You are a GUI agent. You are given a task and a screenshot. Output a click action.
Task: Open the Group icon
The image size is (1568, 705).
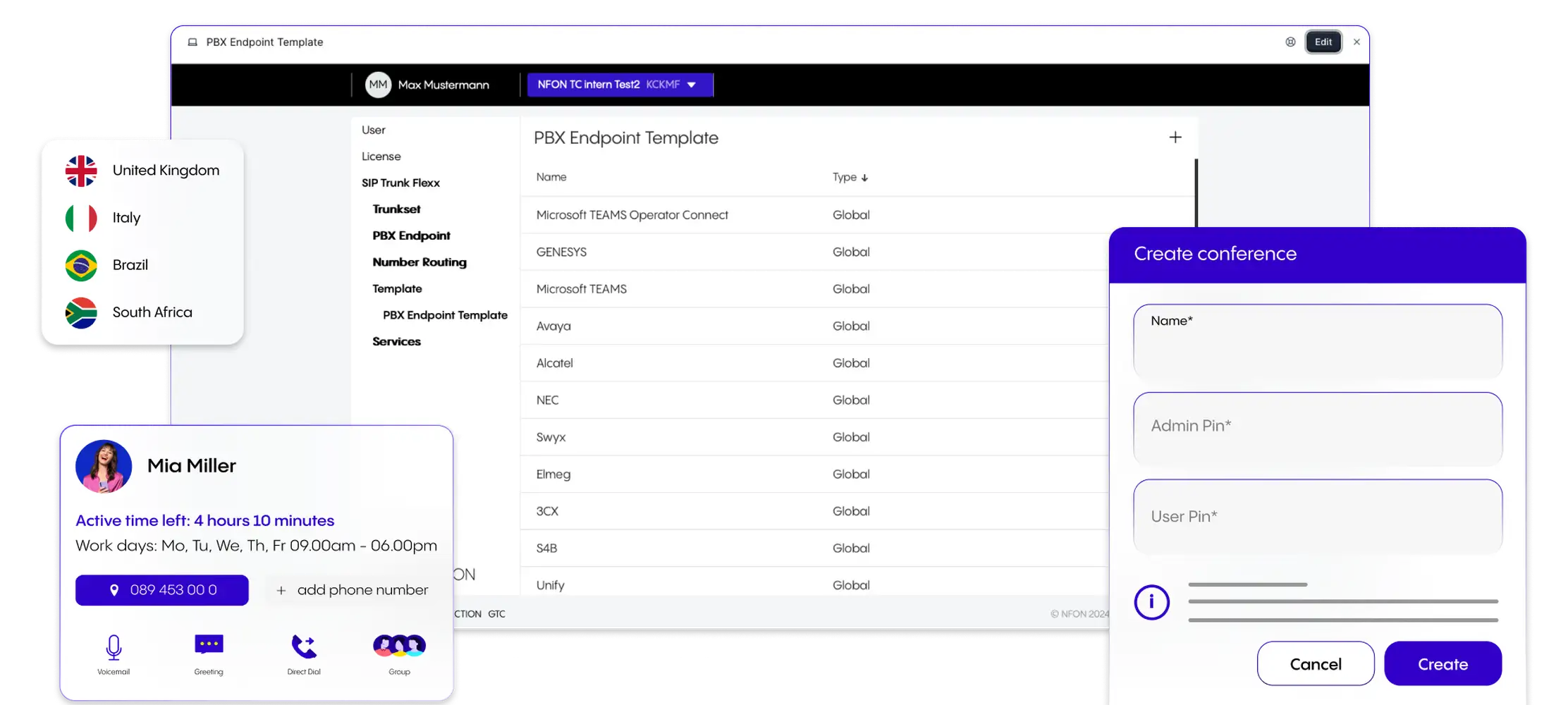[398, 645]
